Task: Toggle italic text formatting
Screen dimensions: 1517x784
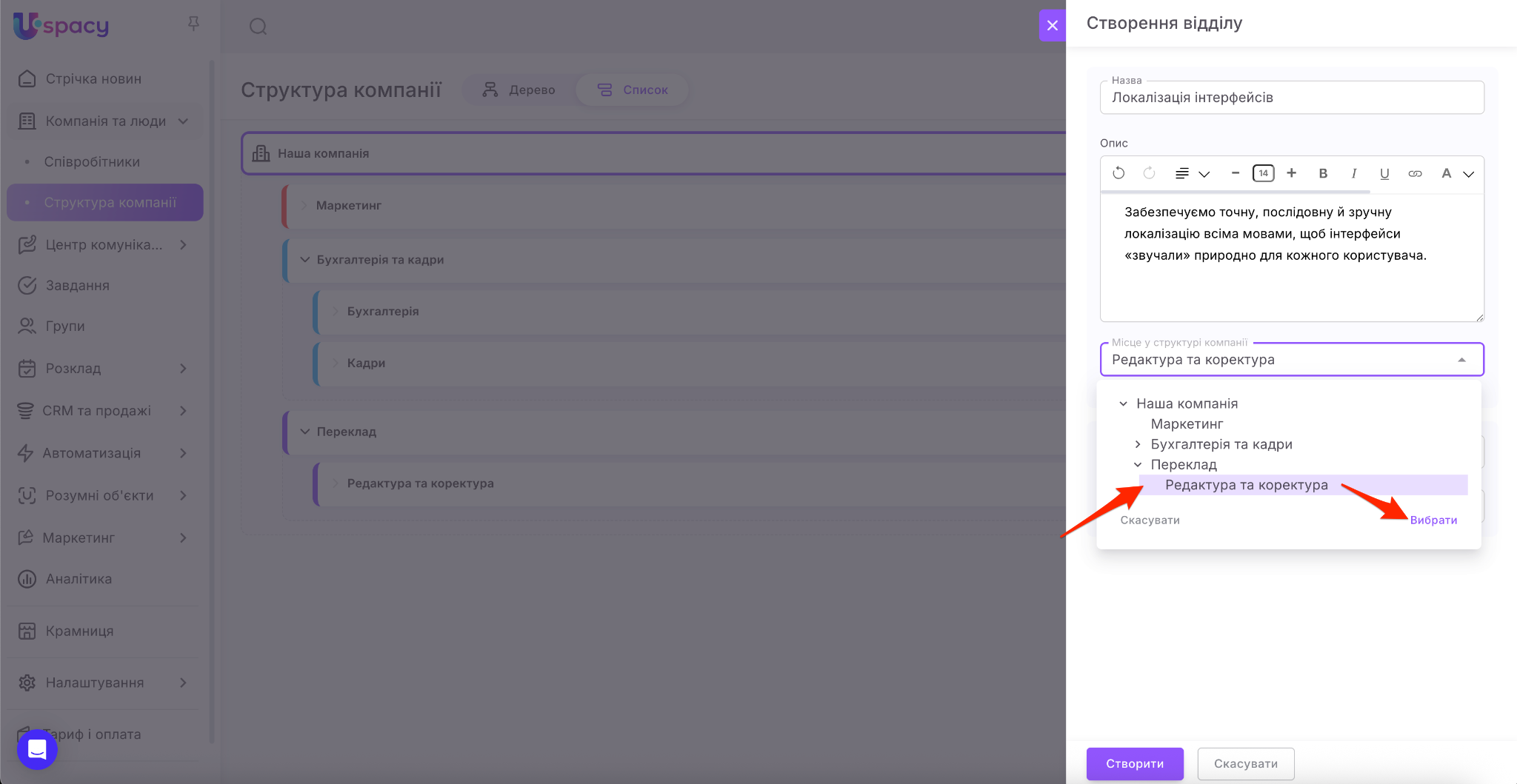Action: point(1353,173)
